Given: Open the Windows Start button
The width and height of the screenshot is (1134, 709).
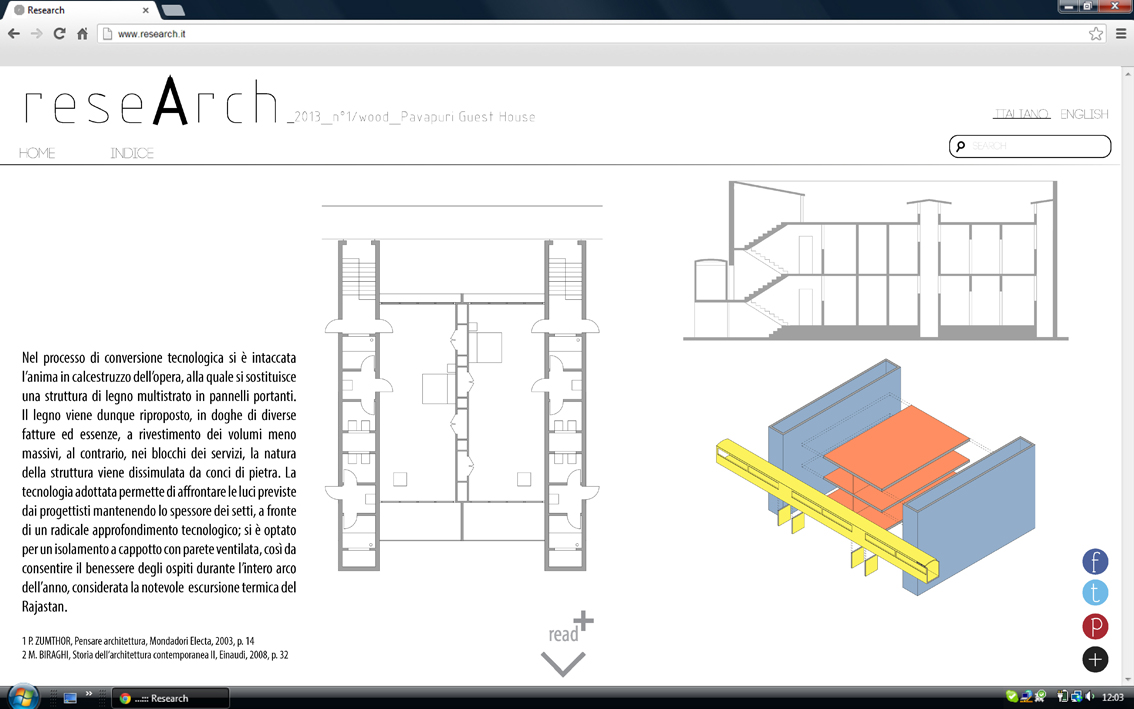Looking at the screenshot, I should click(x=21, y=696).
